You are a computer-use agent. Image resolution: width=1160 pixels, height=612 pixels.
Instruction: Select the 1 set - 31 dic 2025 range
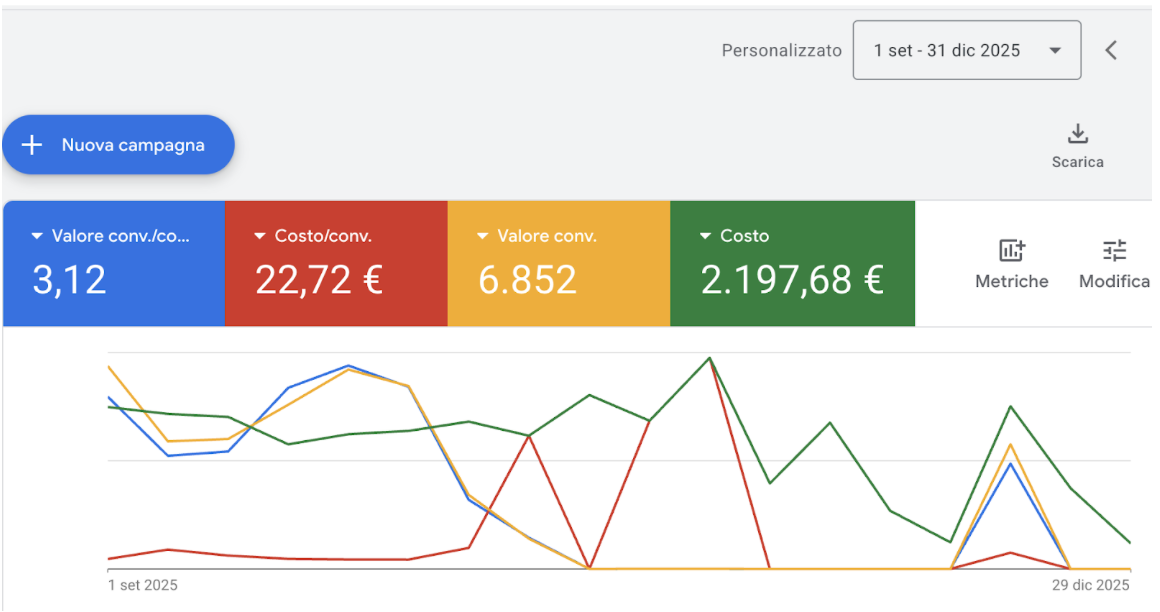[967, 50]
